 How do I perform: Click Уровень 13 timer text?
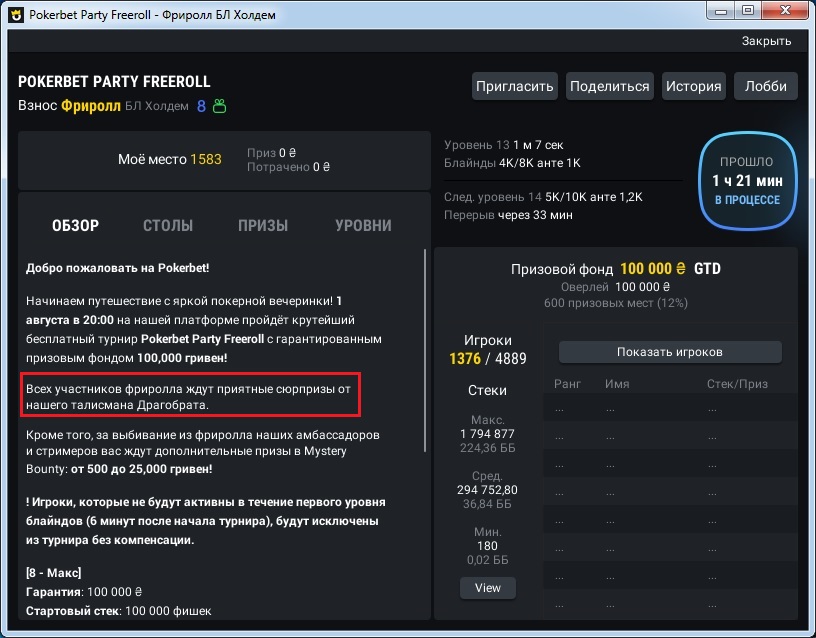(x=503, y=145)
